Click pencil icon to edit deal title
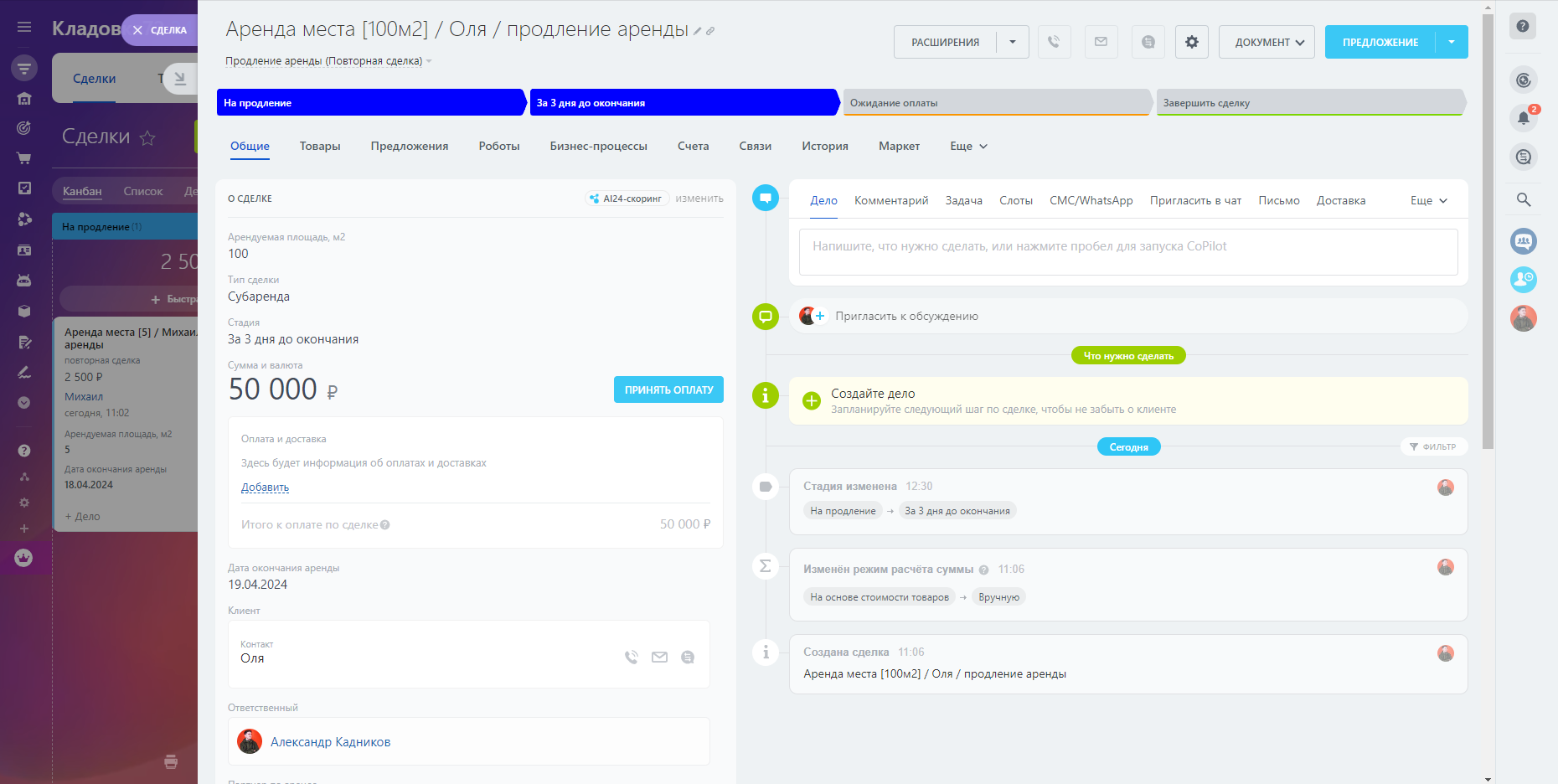This screenshot has height=784, width=1558. click(x=697, y=32)
